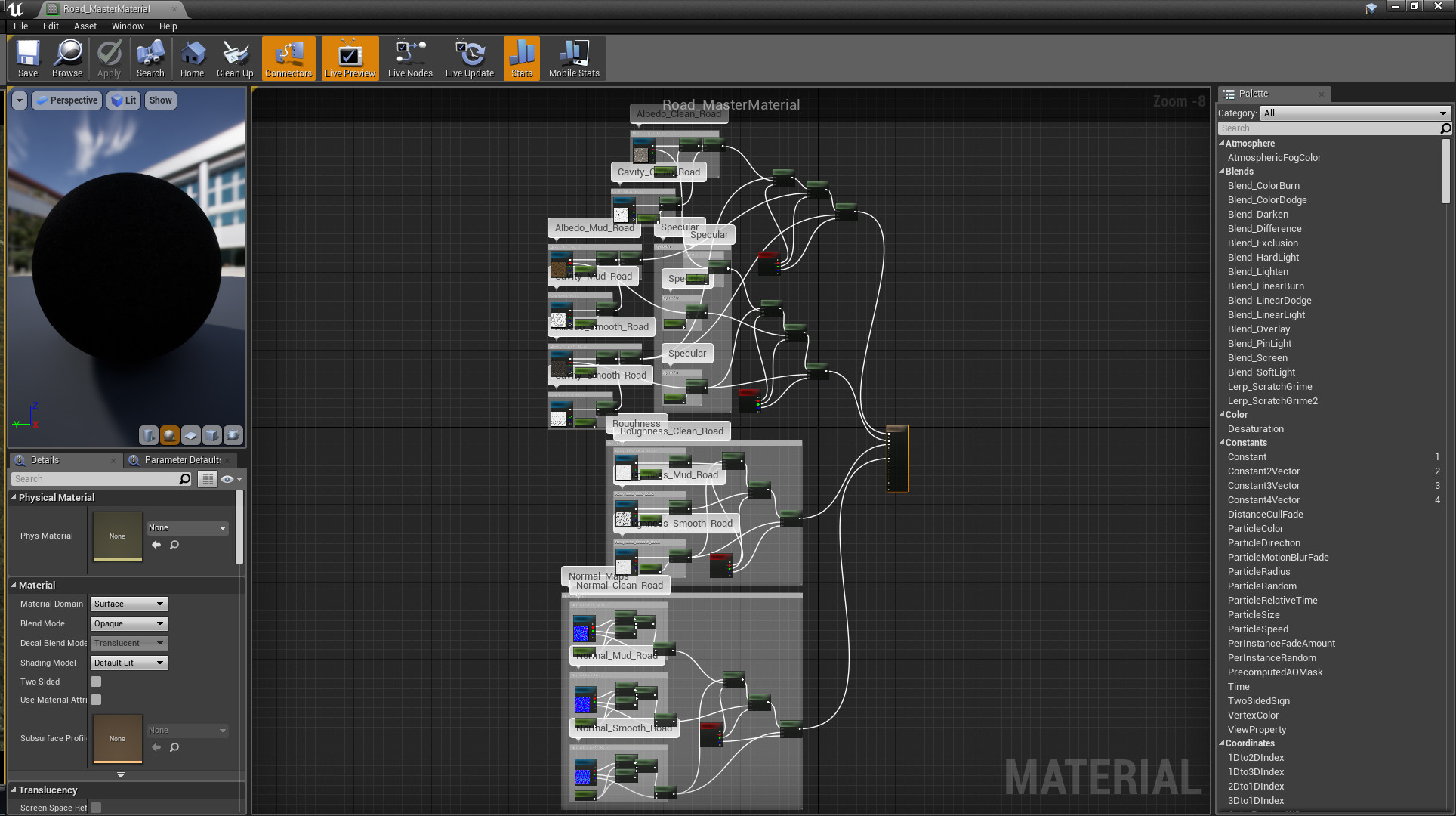Open the Material Domain dropdown
This screenshot has width=1456, height=816.
129,604
